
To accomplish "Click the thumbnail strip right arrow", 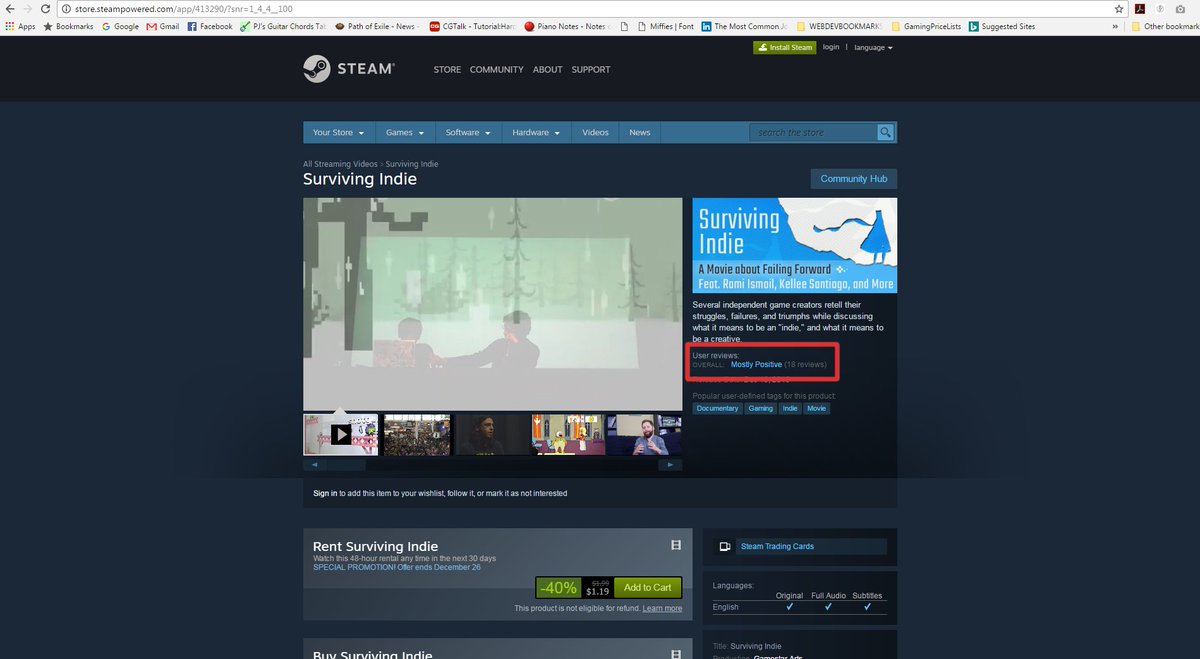I will [x=671, y=465].
